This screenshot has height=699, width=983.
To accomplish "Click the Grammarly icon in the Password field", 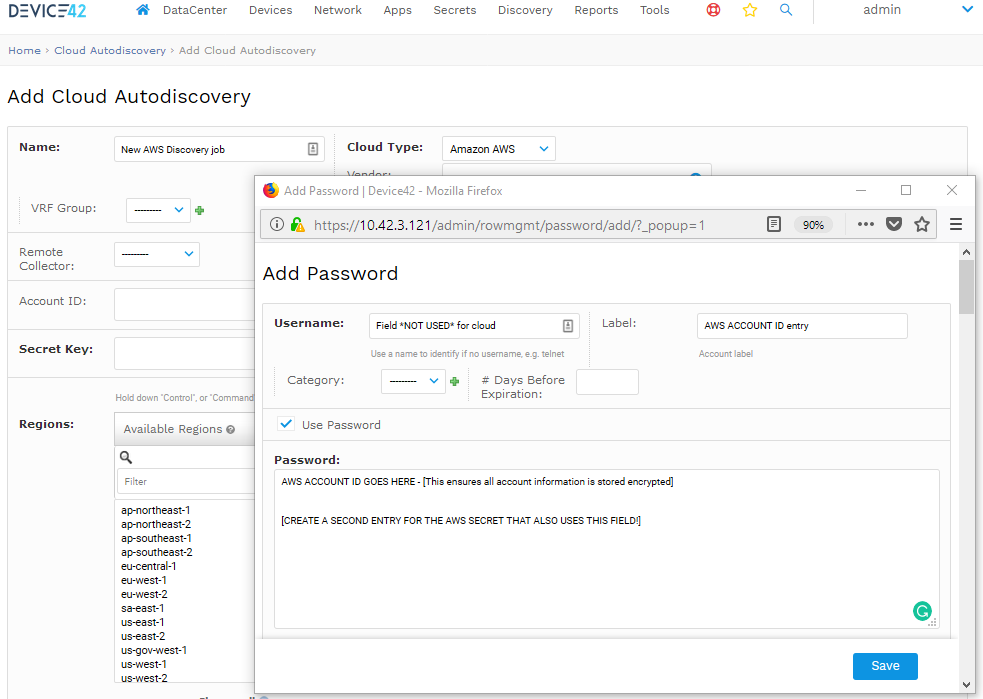I will (921, 610).
